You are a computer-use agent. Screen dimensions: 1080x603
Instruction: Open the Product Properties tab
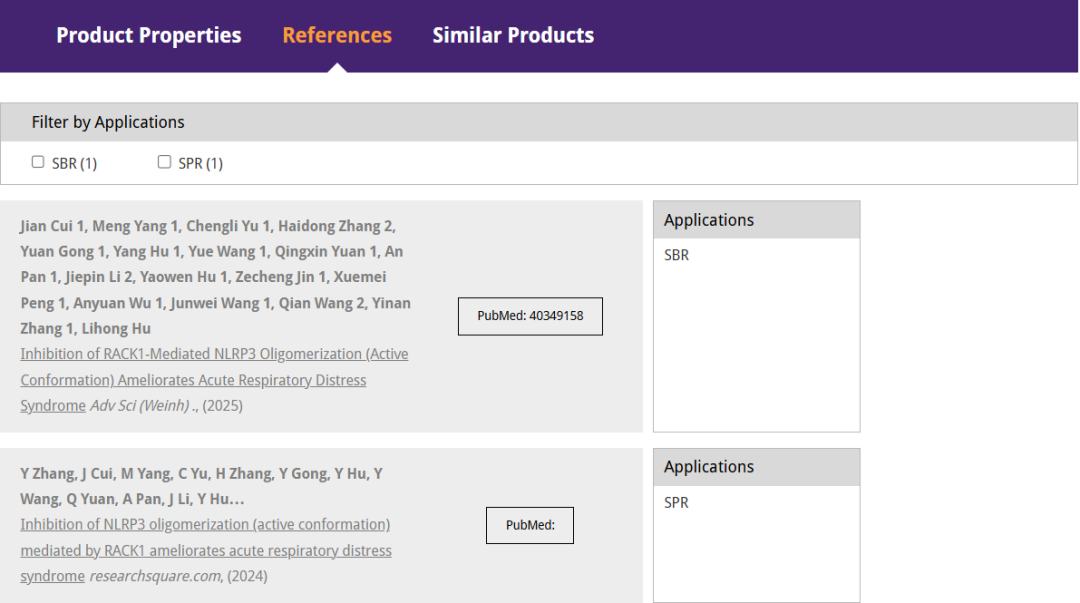(149, 36)
